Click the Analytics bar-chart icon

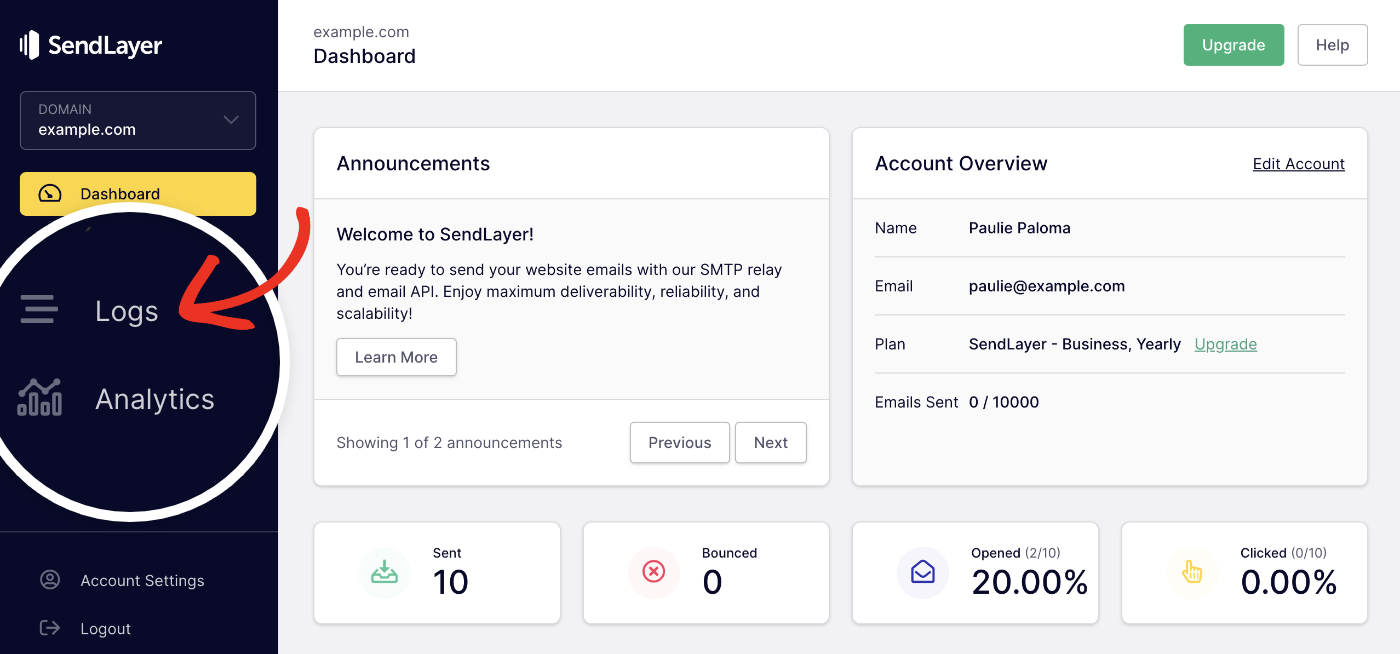(x=38, y=397)
